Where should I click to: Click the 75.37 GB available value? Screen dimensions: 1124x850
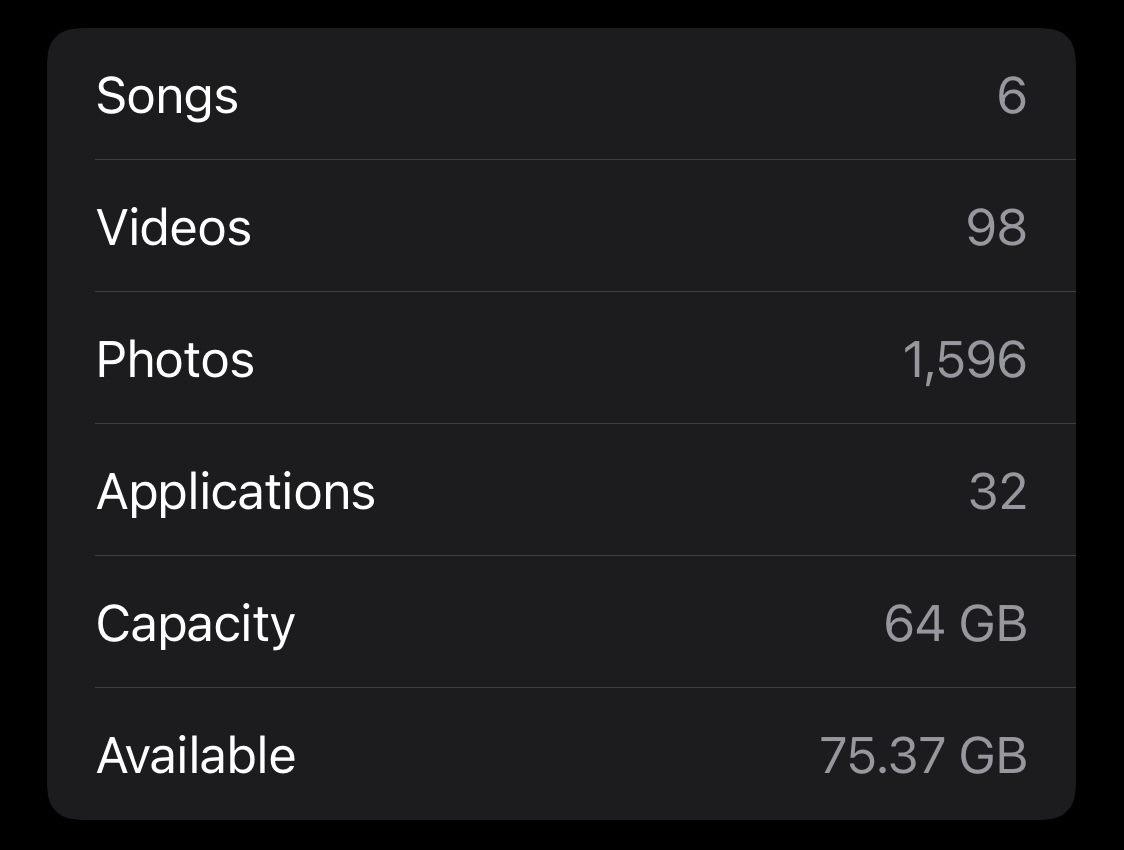(923, 756)
